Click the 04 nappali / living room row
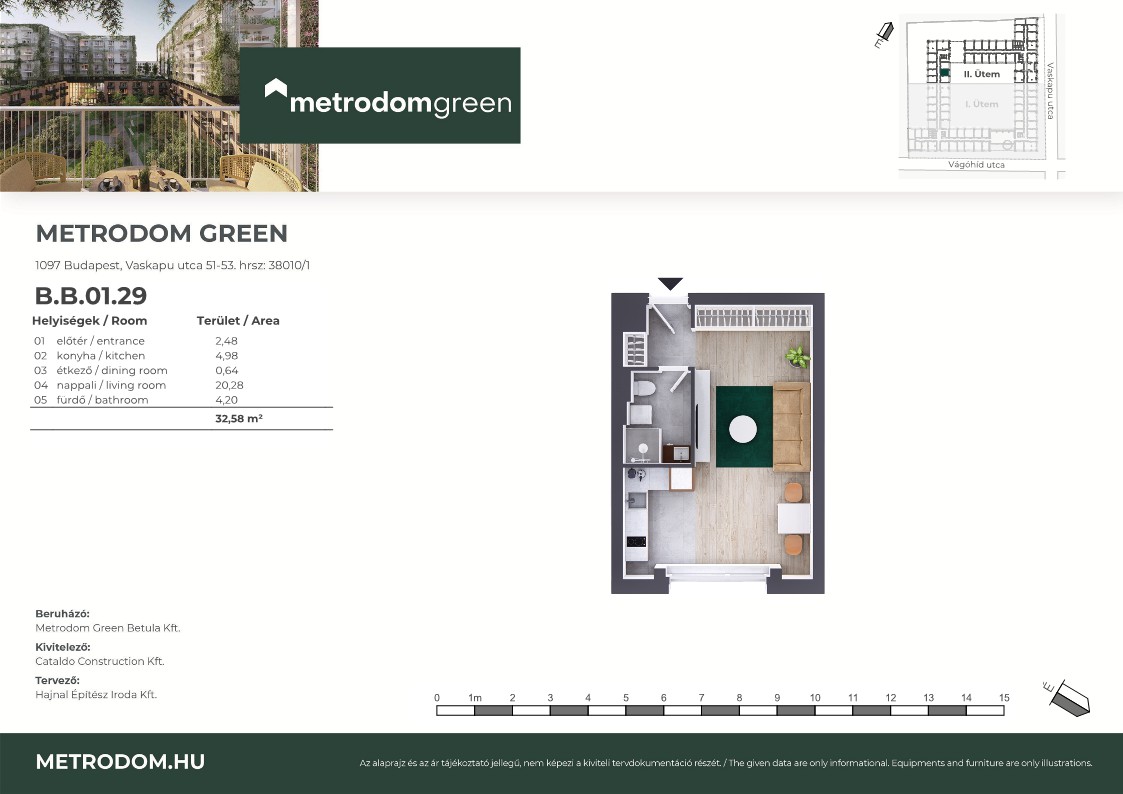 tap(140, 385)
